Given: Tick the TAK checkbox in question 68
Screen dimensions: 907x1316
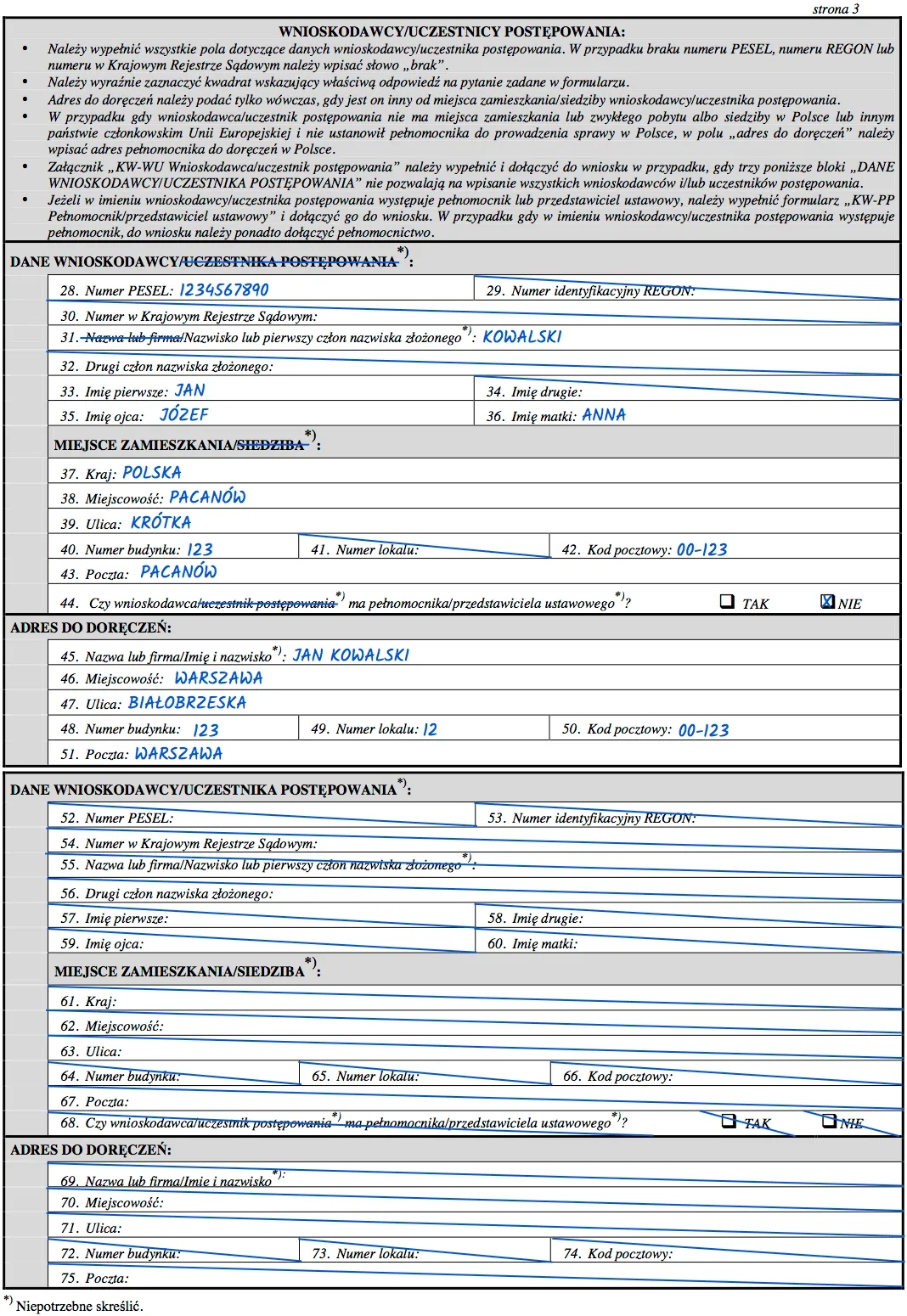Looking at the screenshot, I should (x=729, y=1121).
